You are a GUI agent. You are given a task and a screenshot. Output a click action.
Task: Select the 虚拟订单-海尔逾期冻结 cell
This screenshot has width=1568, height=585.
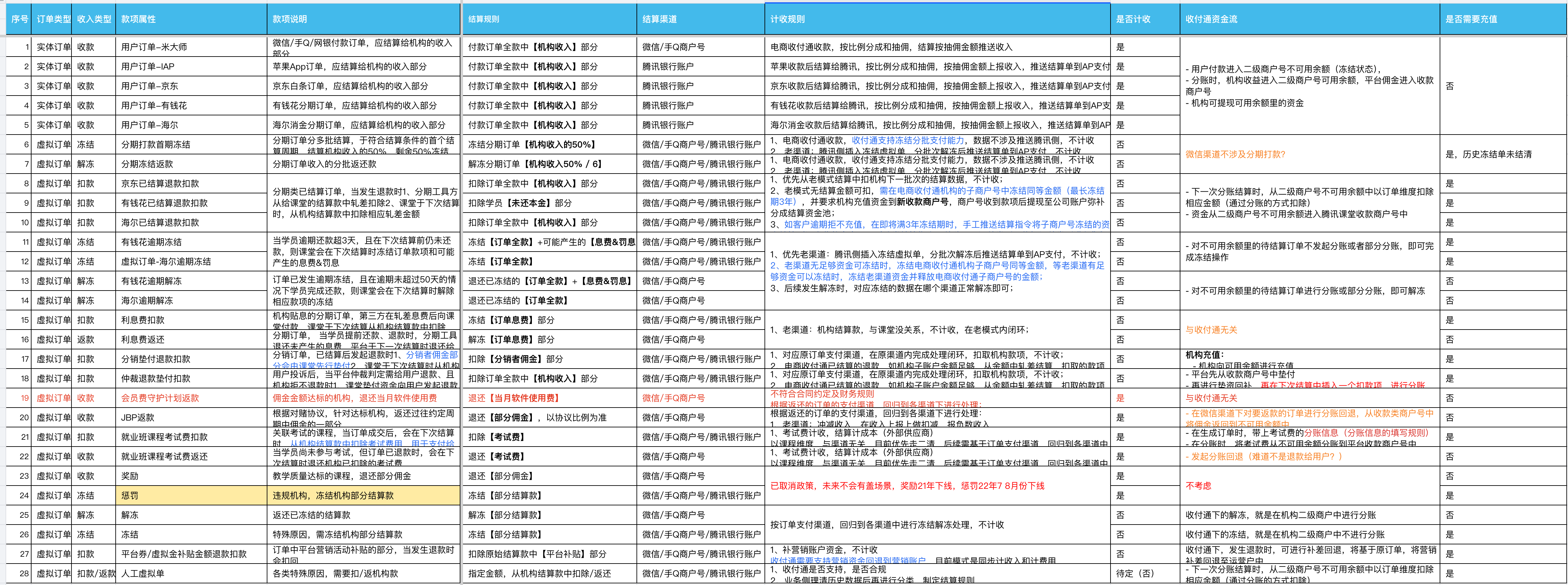coord(191,261)
